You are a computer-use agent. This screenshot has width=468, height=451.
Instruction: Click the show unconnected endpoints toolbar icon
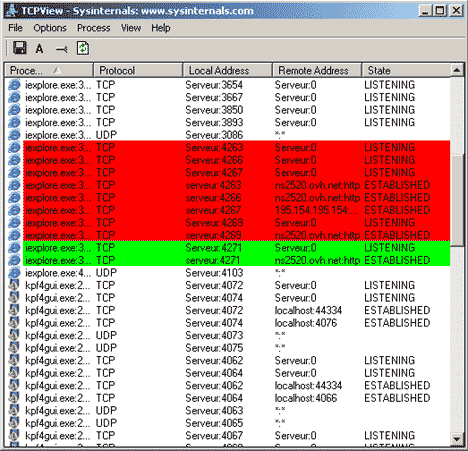point(62,49)
